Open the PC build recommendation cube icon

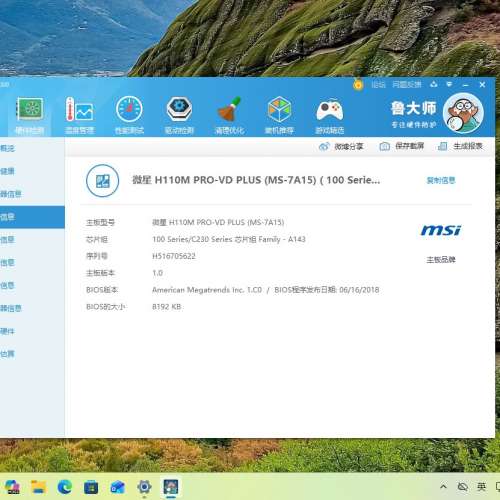pyautogui.click(x=279, y=115)
